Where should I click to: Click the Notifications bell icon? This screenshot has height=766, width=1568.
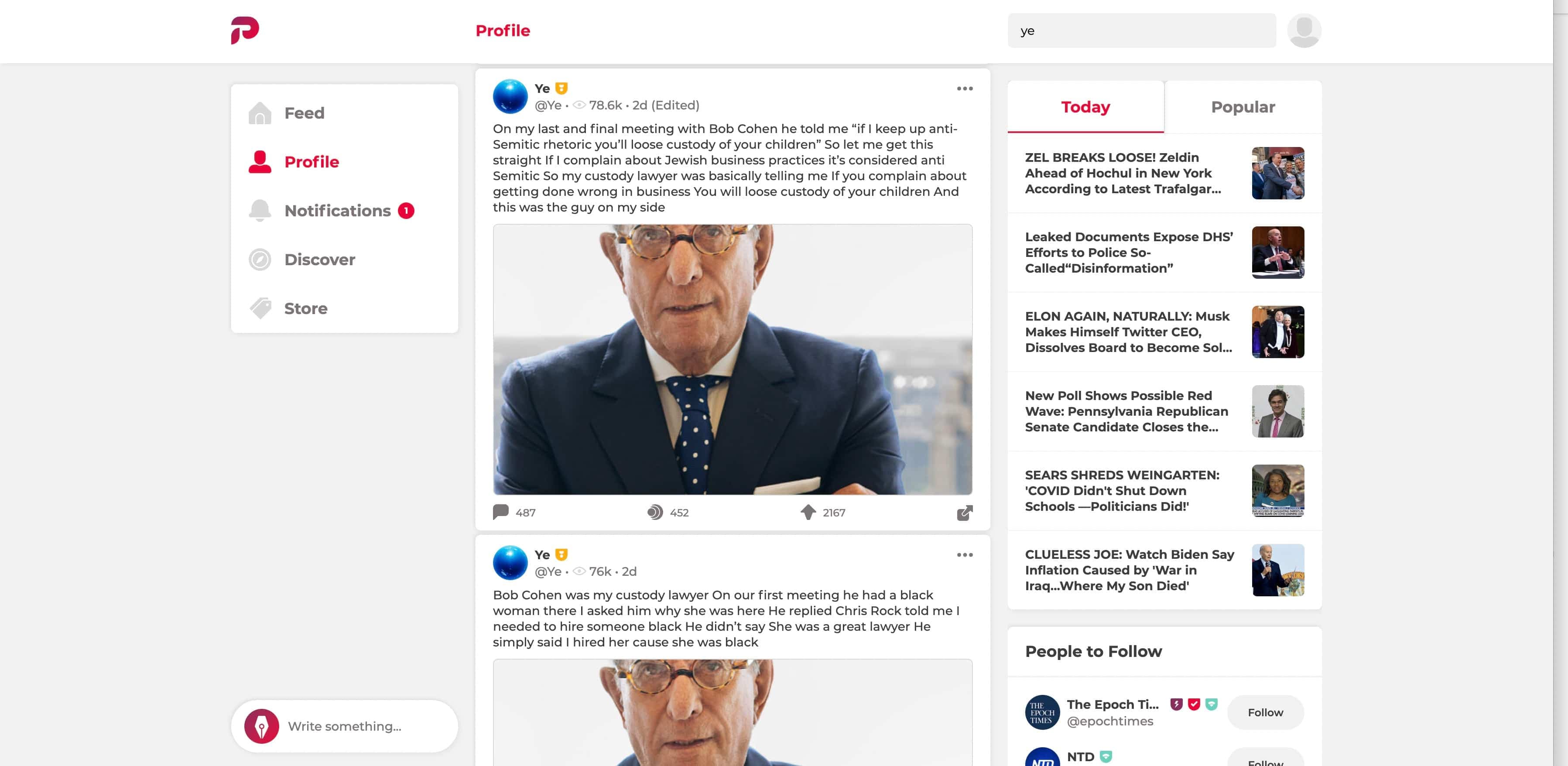[x=260, y=211]
